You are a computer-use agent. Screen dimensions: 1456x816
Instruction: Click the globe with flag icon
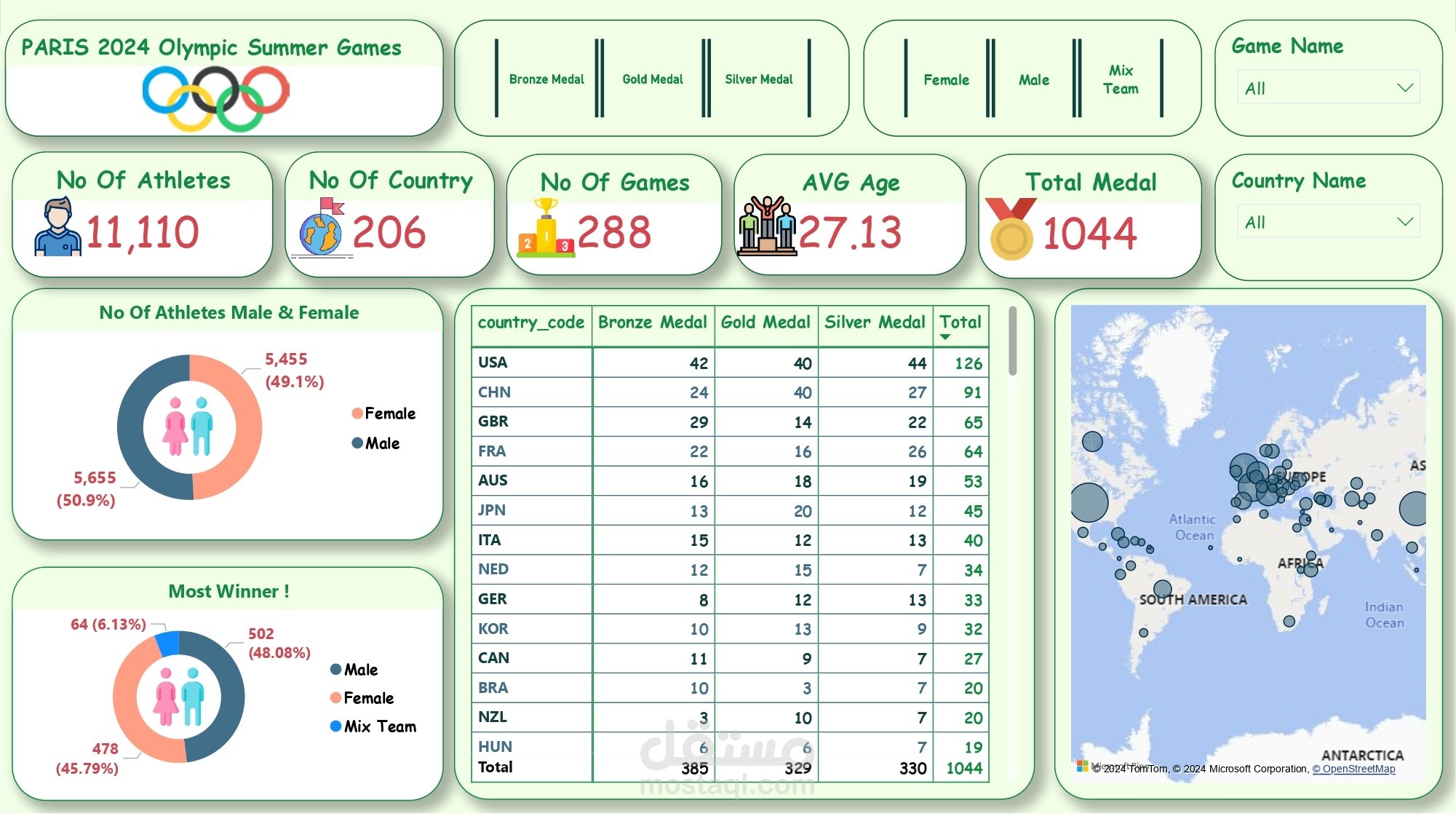322,227
